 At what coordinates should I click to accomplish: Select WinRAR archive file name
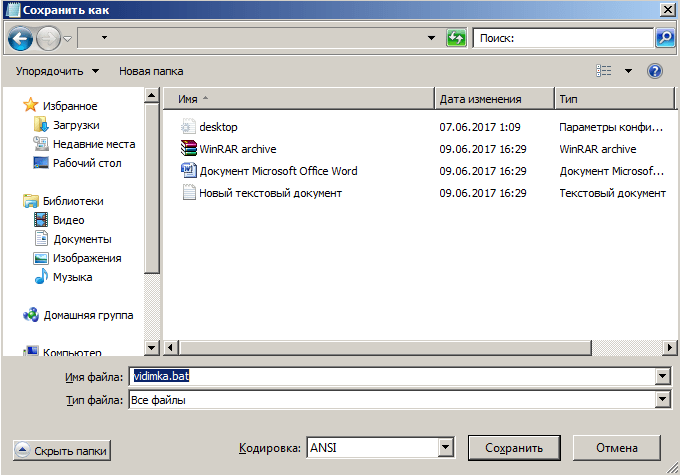click(238, 149)
